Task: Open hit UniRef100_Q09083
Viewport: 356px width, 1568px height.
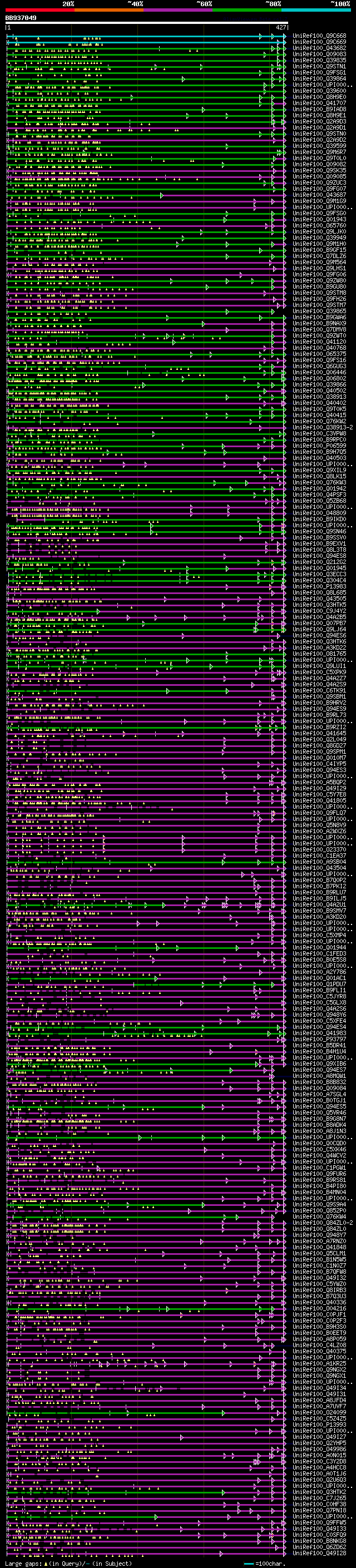Action: pyautogui.click(x=319, y=54)
